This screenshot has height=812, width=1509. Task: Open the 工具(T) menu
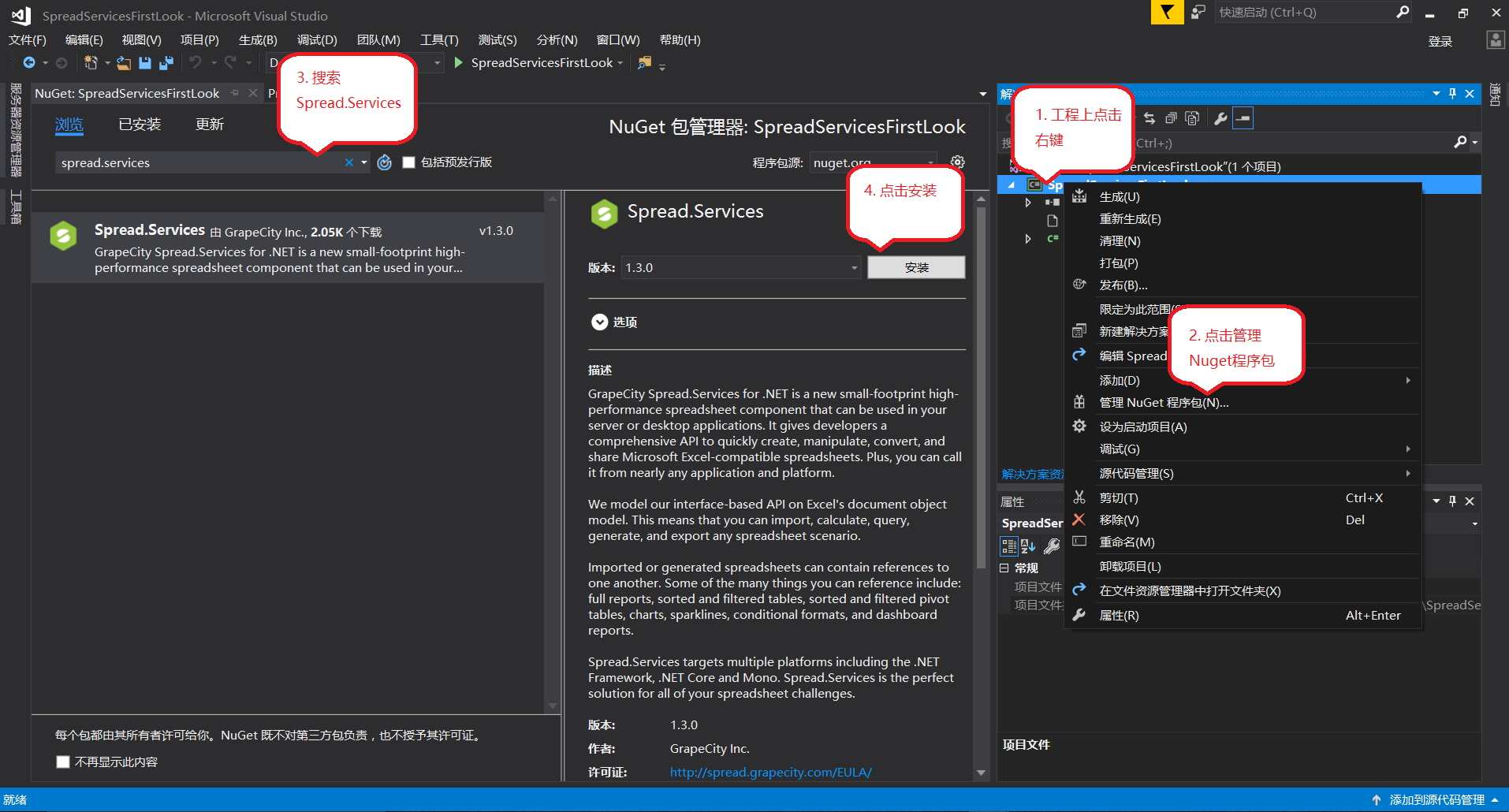[439, 39]
